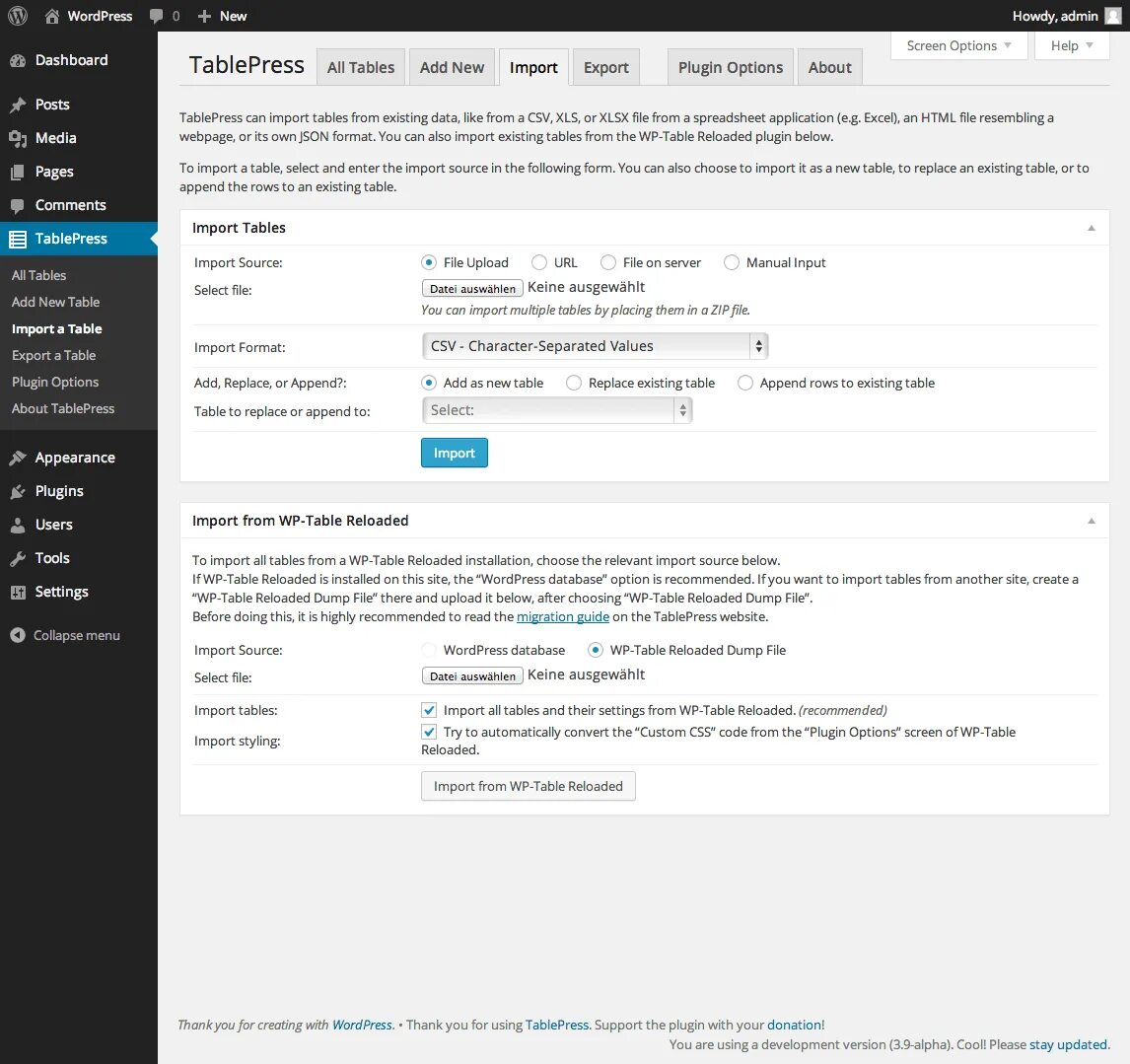The image size is (1130, 1064).
Task: Open Plugin Options in sidebar submenu
Action: (55, 382)
